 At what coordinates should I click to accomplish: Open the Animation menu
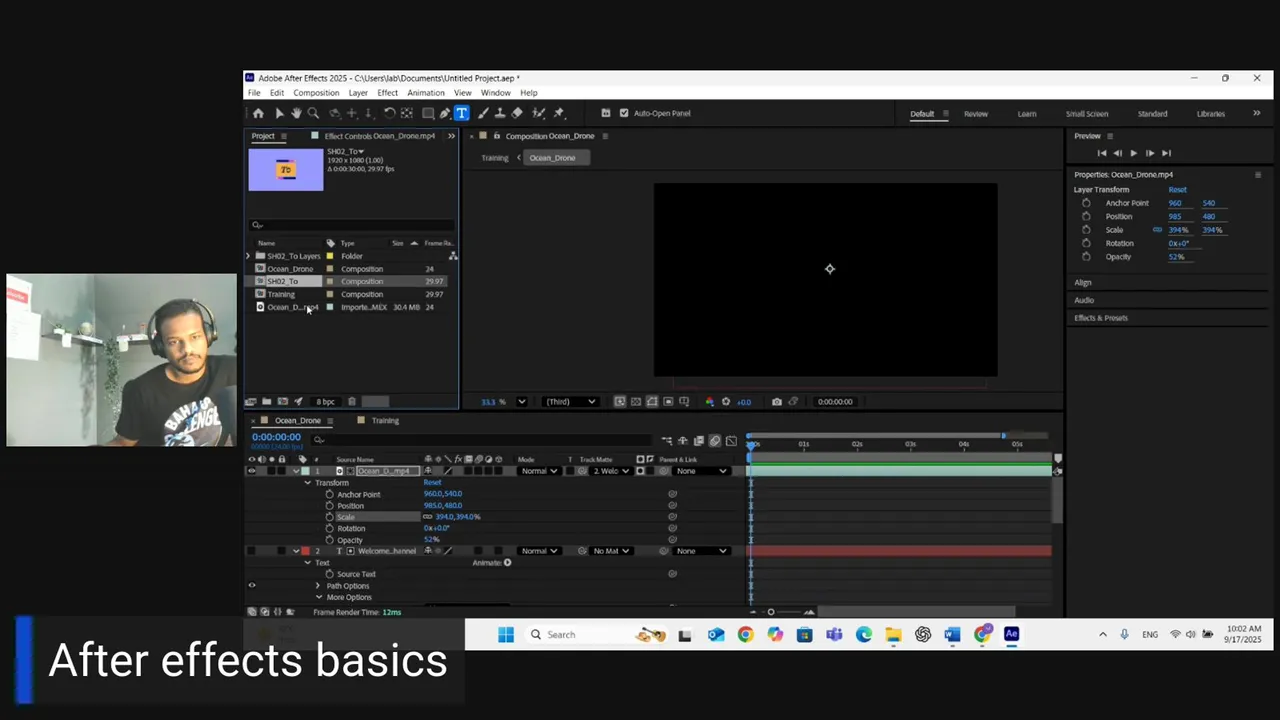pyautogui.click(x=425, y=93)
